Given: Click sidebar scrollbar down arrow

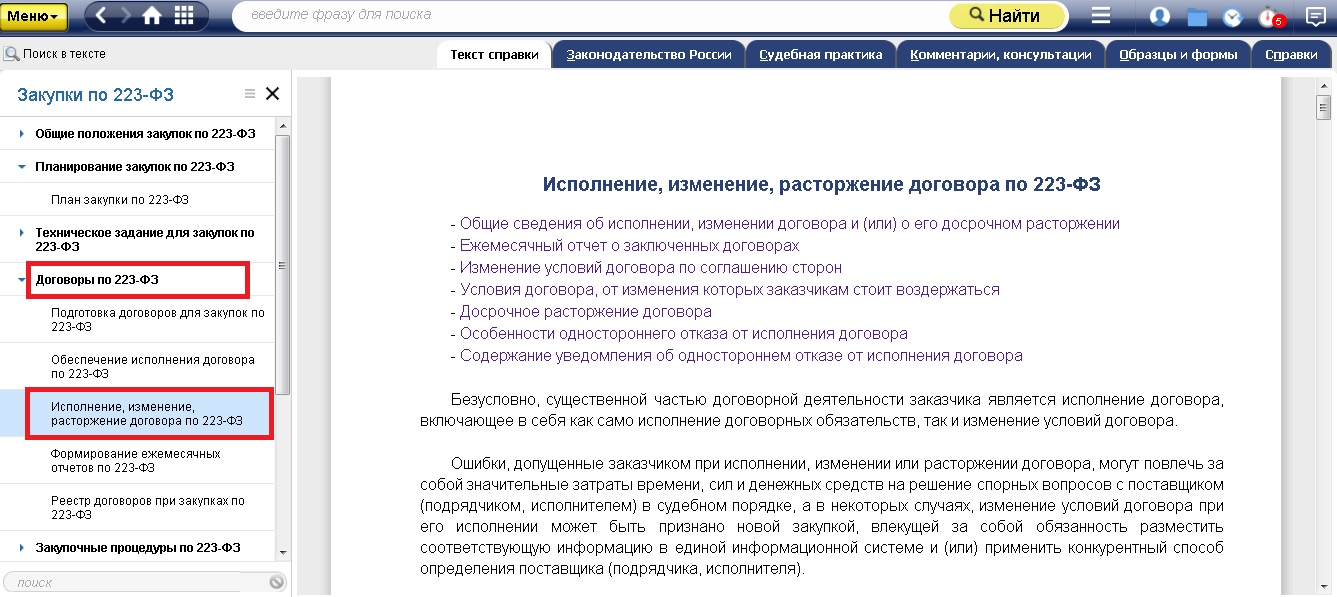Looking at the screenshot, I should pyautogui.click(x=283, y=551).
